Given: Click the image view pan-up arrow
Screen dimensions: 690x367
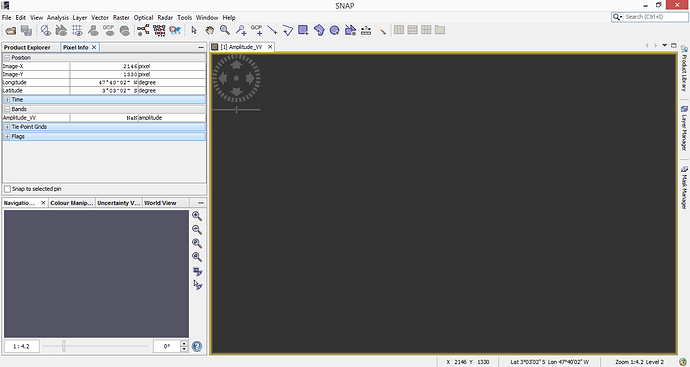Looking at the screenshot, I should tap(236, 65).
